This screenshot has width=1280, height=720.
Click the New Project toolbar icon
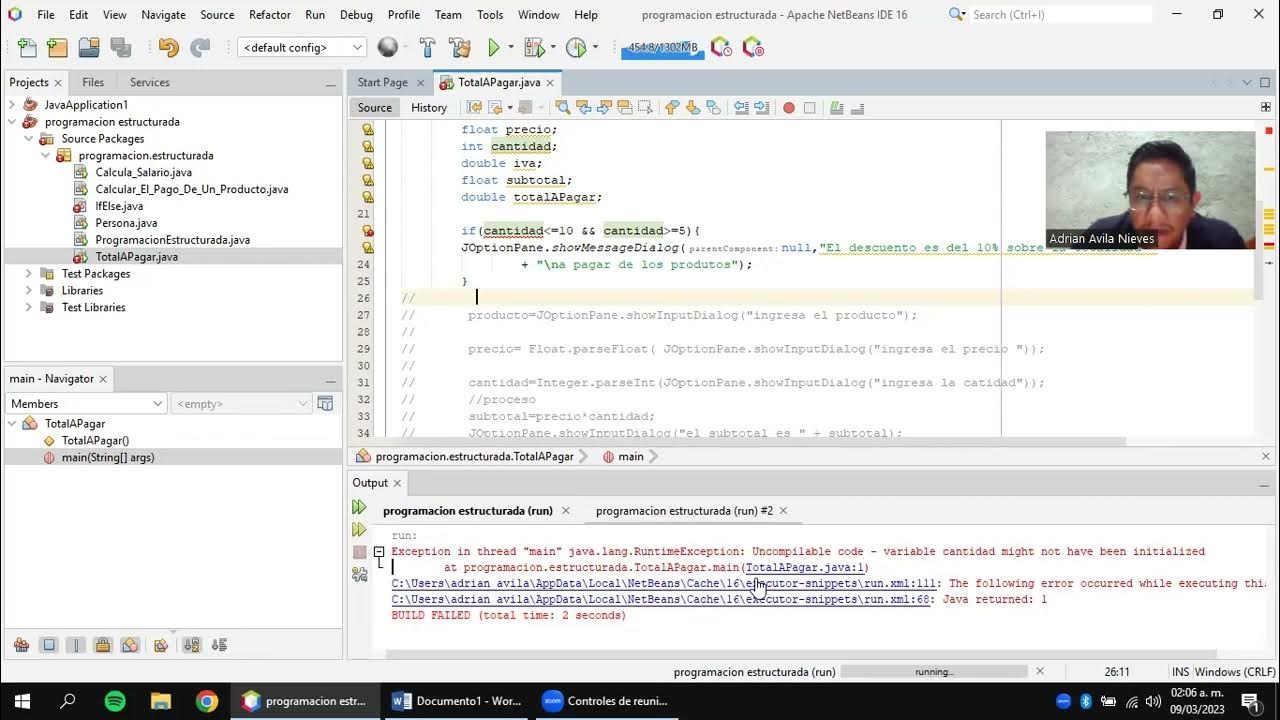click(x=58, y=47)
